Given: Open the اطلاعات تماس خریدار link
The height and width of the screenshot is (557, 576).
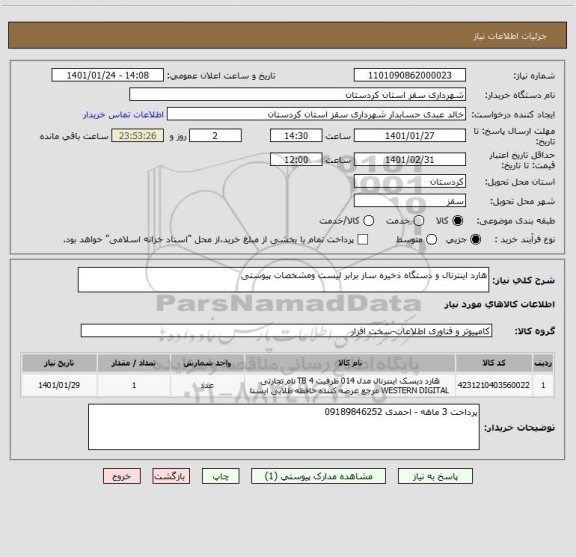Looking at the screenshot, I should point(123,115).
